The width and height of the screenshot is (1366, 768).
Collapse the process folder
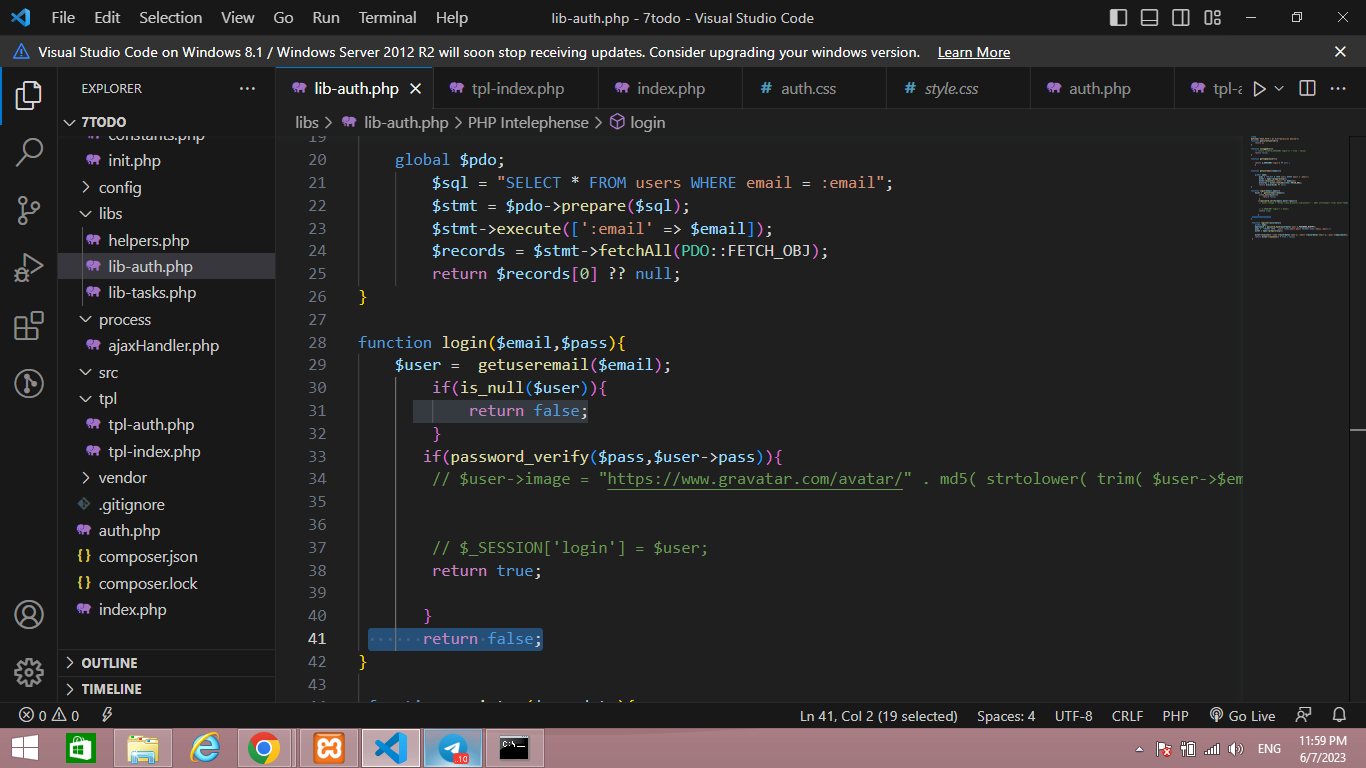click(165, 319)
